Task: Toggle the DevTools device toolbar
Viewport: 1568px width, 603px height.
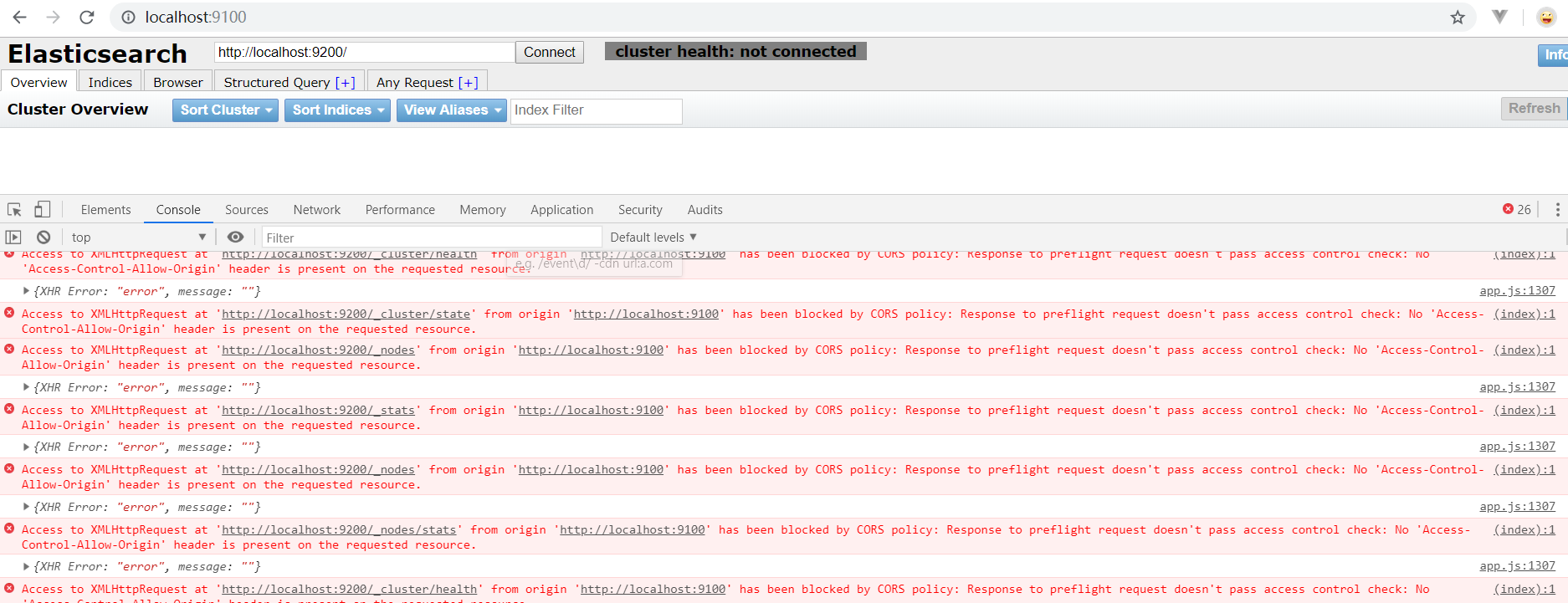Action: point(42,209)
